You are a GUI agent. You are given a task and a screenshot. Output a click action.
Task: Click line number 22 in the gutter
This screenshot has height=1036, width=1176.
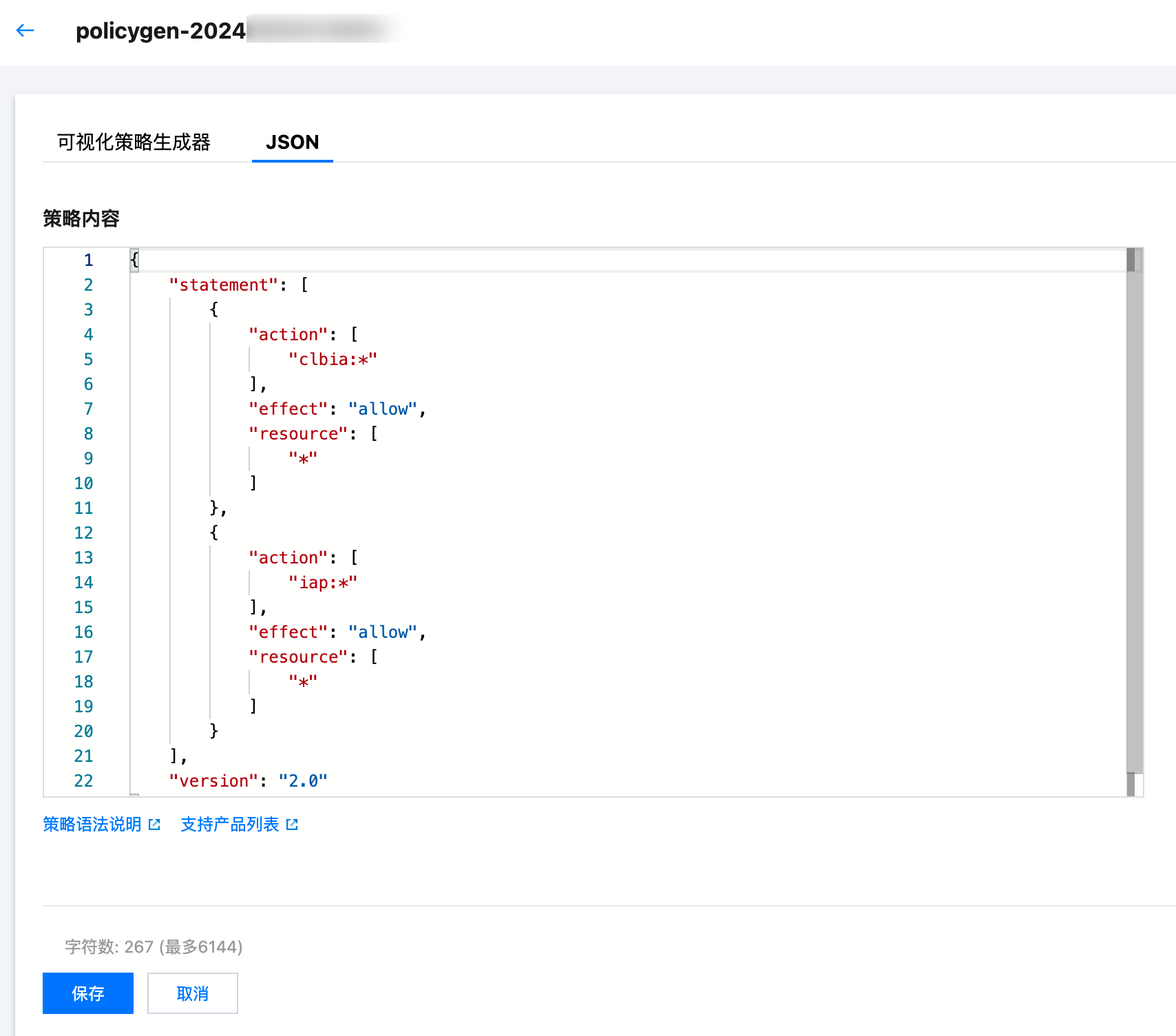[83, 781]
